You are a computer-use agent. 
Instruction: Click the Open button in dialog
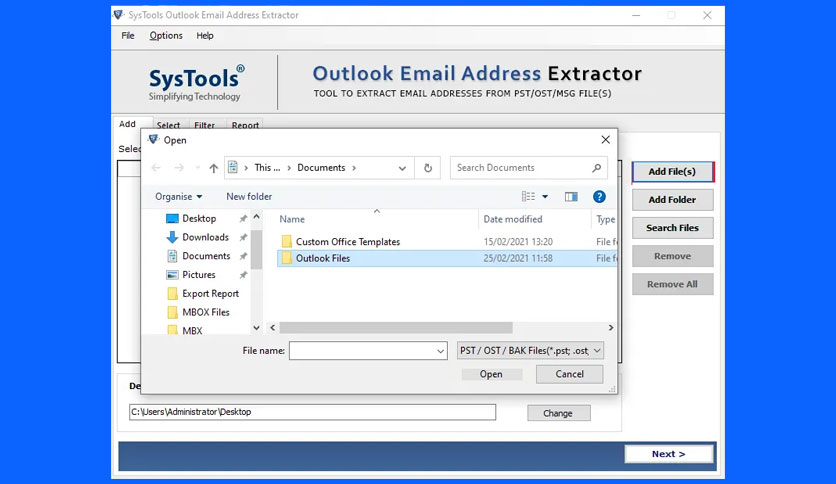point(491,374)
